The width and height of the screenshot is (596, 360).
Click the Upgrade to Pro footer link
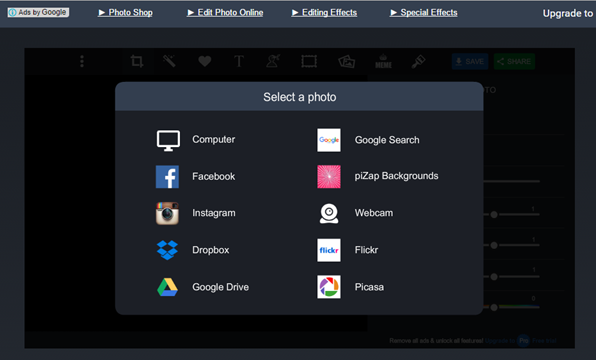507,341
